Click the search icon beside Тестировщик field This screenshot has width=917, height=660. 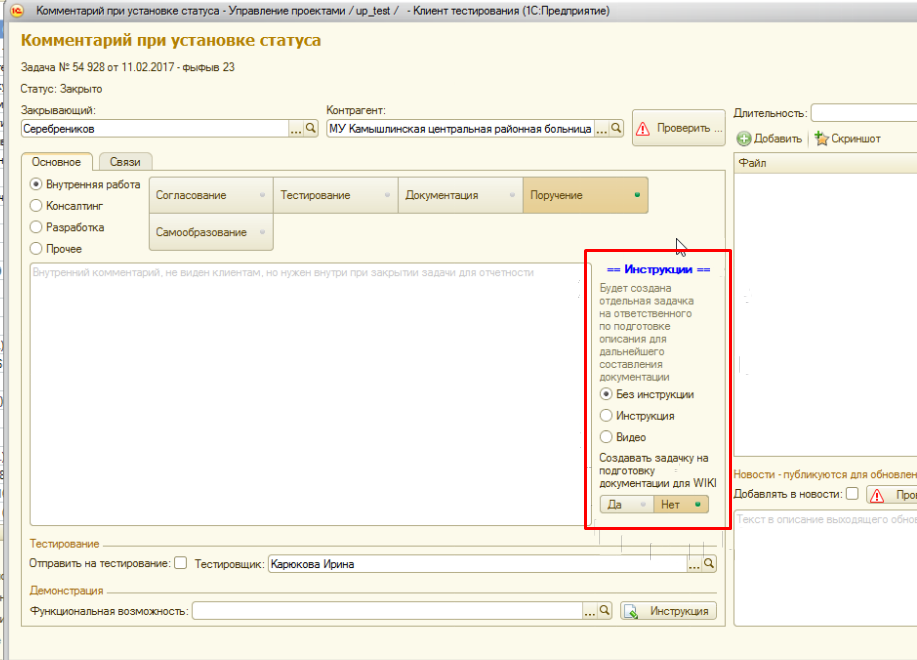[709, 564]
